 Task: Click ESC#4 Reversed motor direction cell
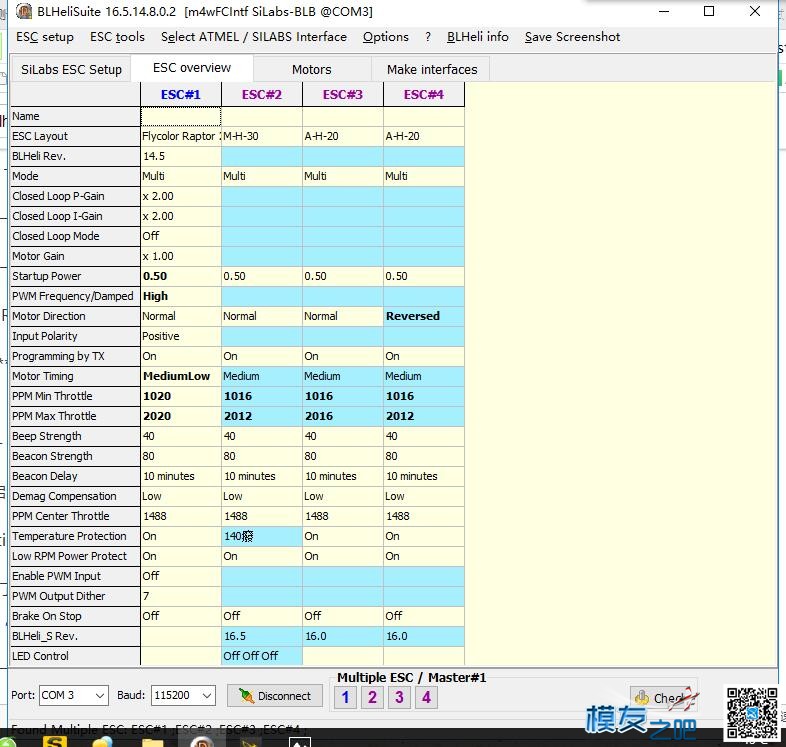coord(424,316)
